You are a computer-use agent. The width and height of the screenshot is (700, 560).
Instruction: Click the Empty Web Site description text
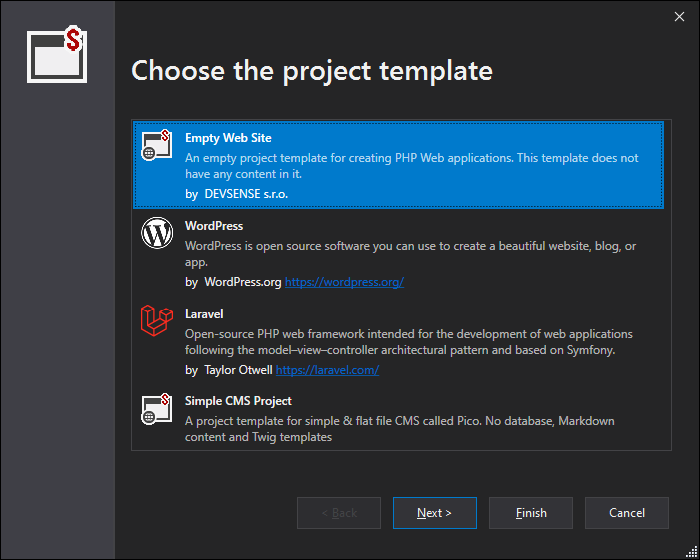pos(412,166)
